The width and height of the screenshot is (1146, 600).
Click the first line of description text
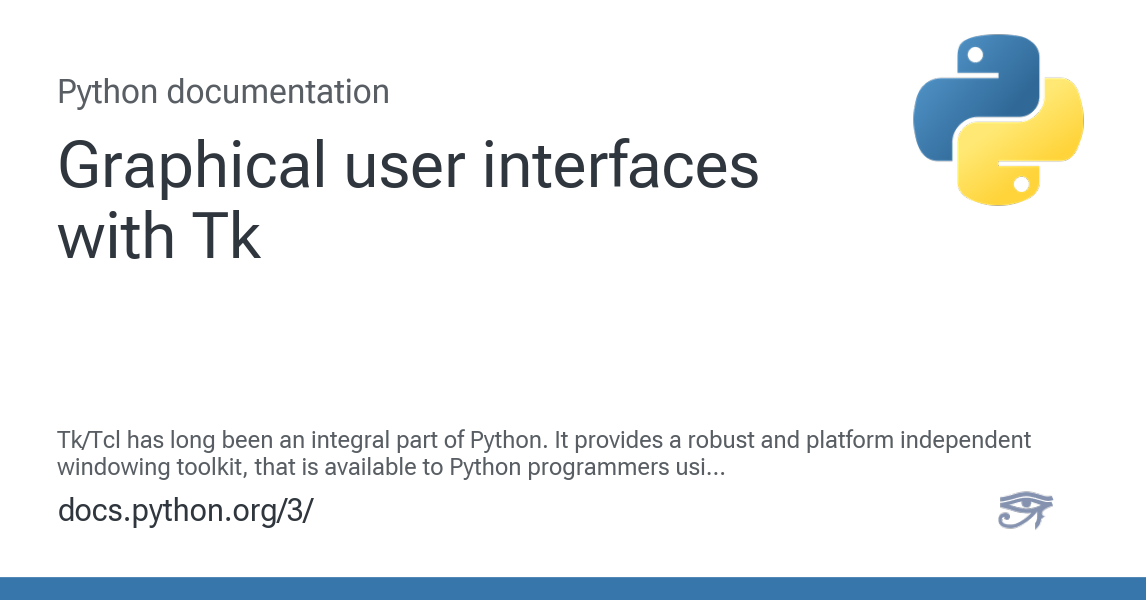click(x=544, y=440)
